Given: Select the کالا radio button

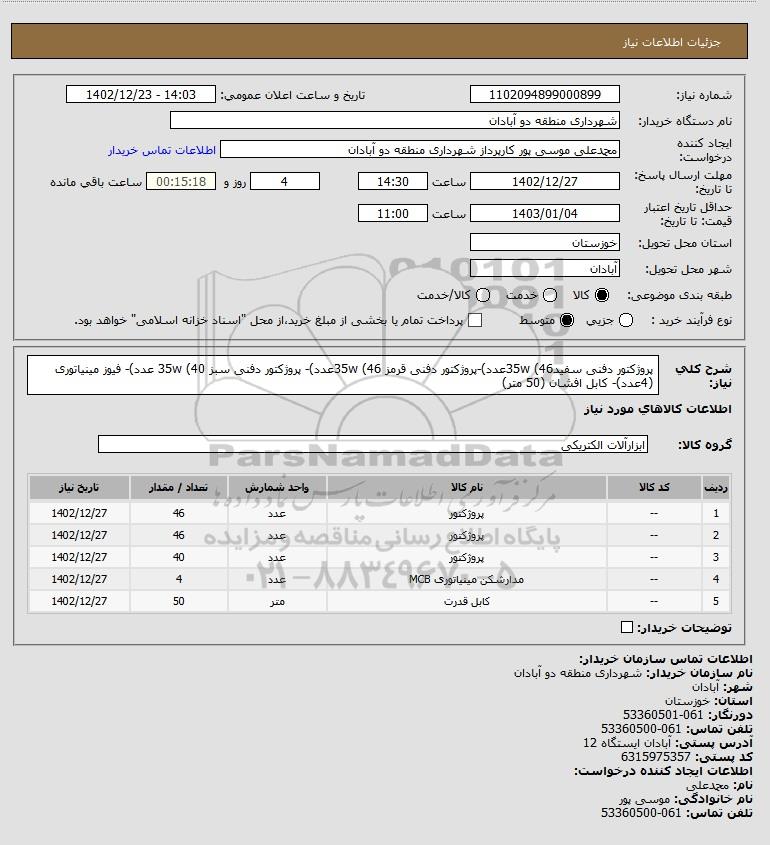Looking at the screenshot, I should (x=601, y=295).
